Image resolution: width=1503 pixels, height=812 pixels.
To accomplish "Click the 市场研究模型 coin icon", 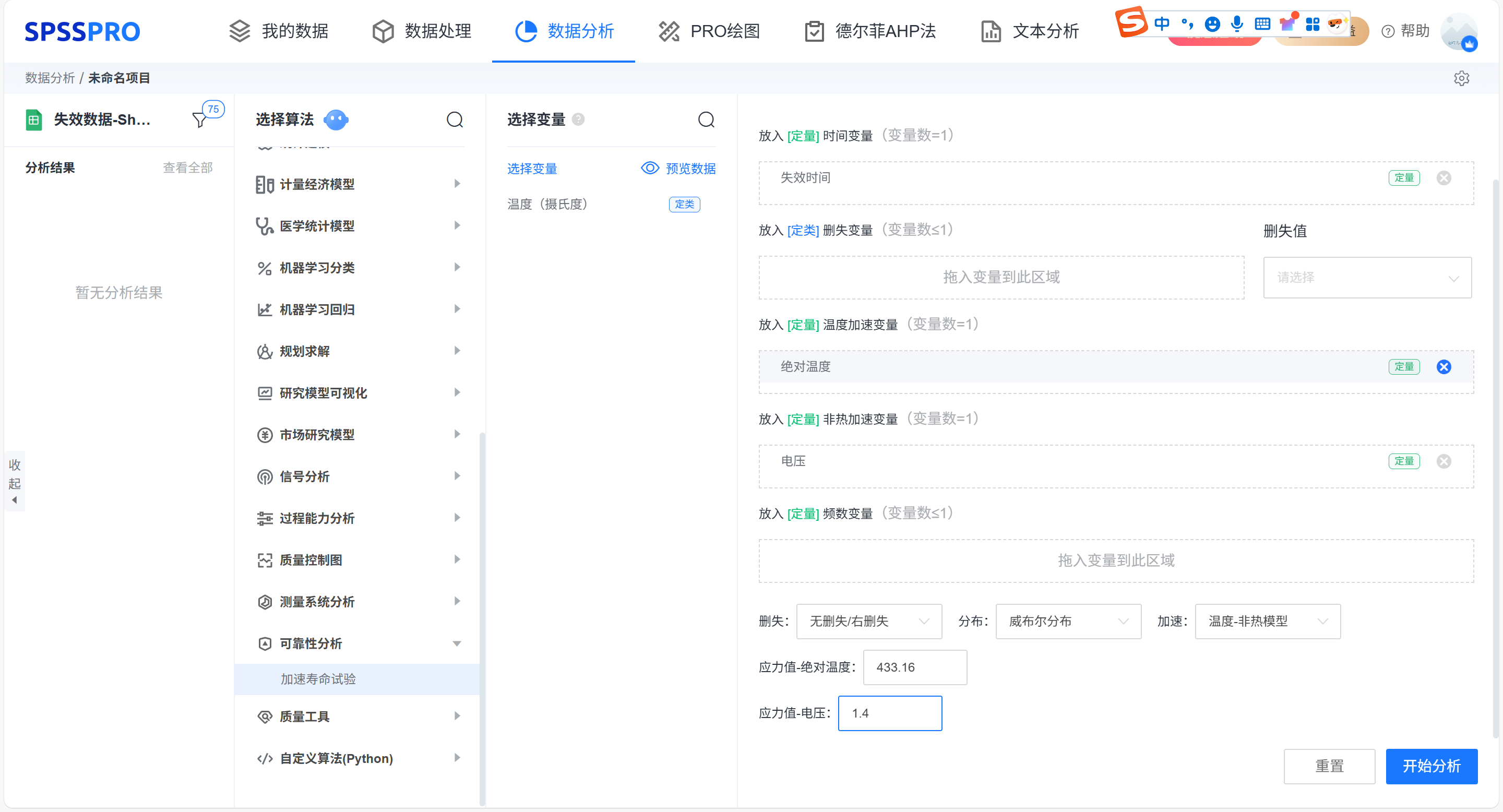I will coord(264,435).
